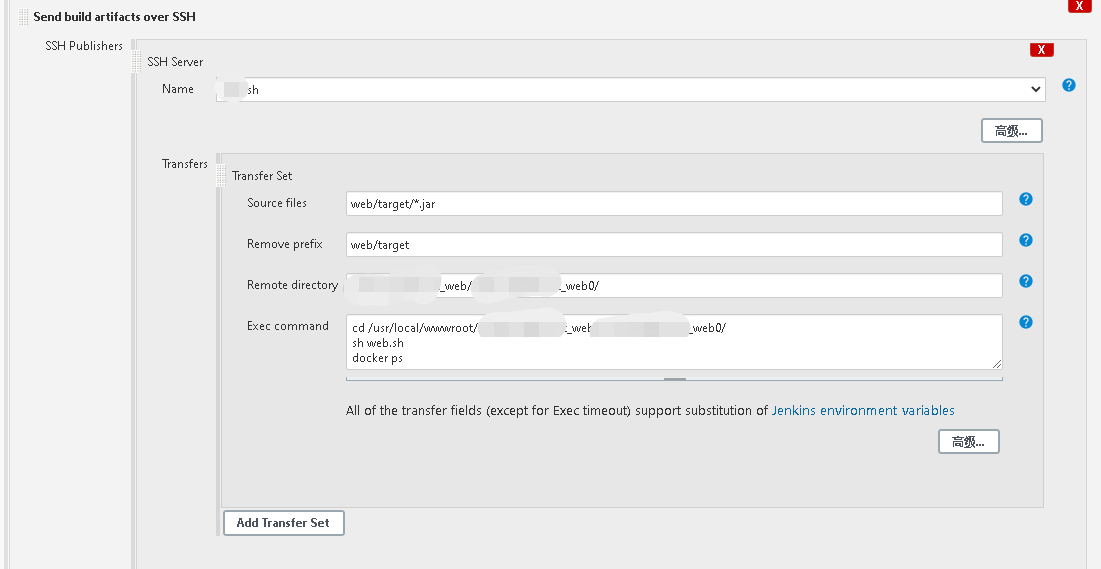This screenshot has height=569, width=1101.
Task: Open help for SSH Server Name
Action: pos(1068,86)
